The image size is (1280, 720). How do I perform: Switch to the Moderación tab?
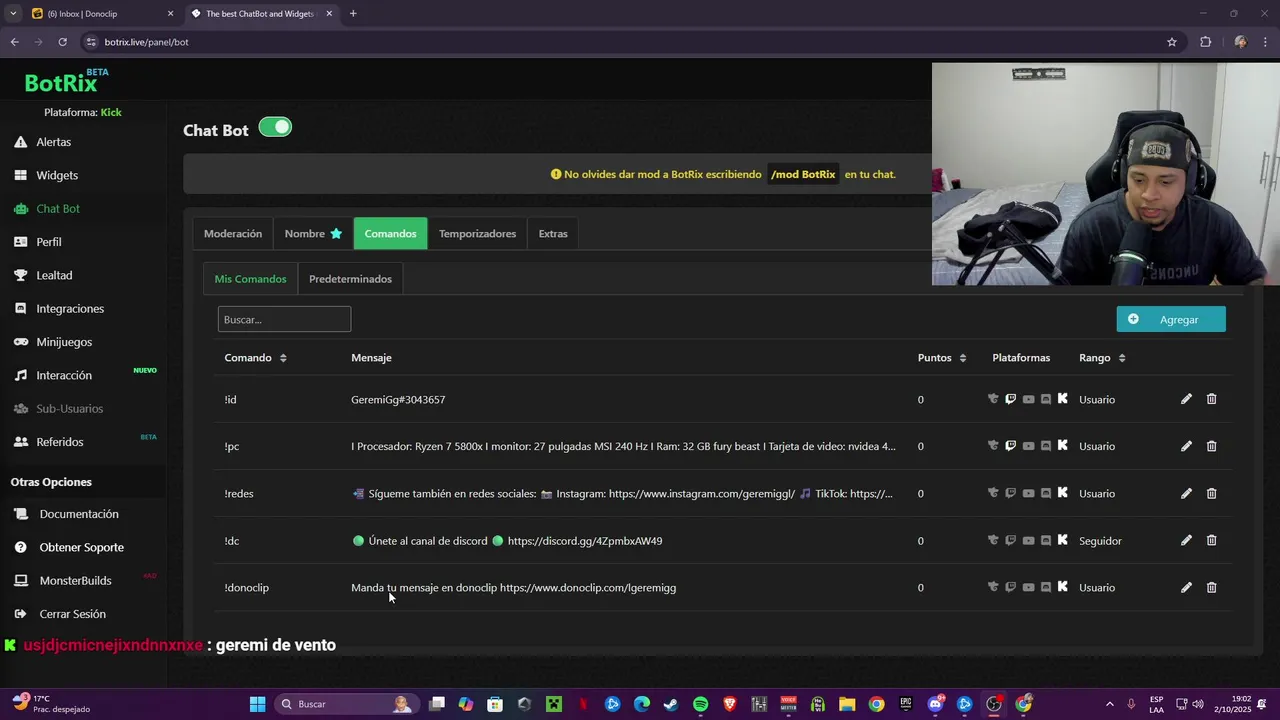coord(233,233)
